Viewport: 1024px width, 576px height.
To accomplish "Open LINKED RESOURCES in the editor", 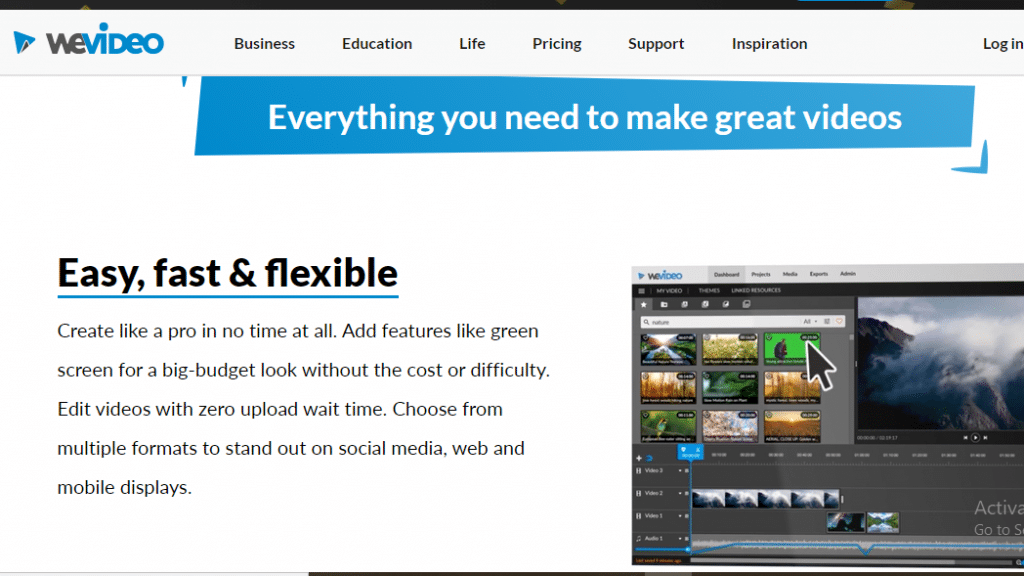I will tap(756, 290).
